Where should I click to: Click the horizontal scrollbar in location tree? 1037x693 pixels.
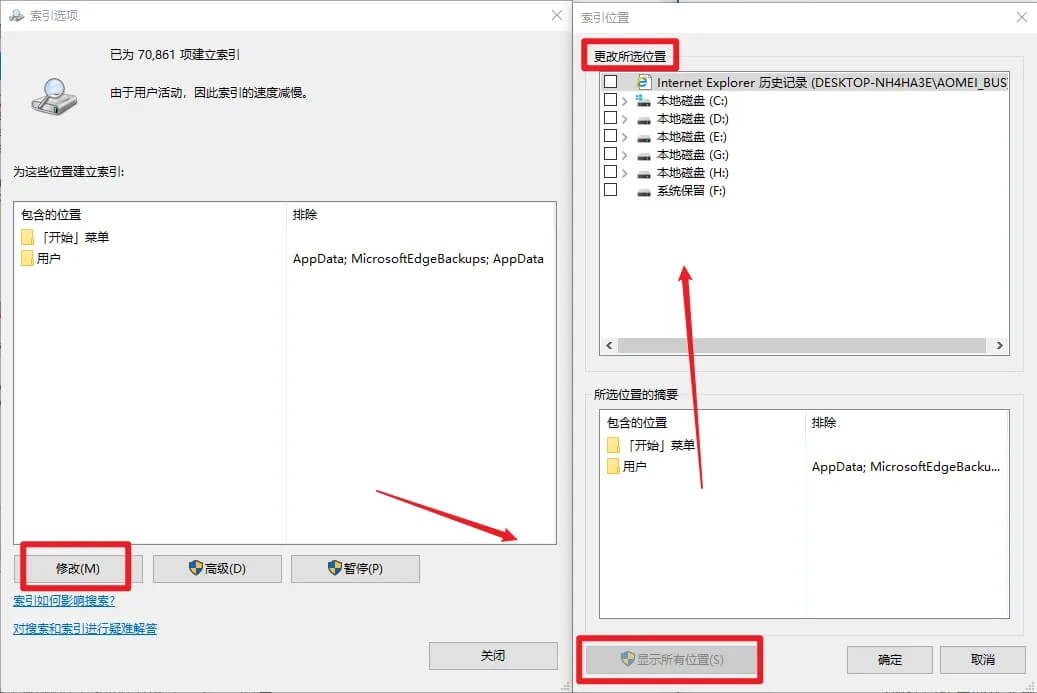(802, 345)
